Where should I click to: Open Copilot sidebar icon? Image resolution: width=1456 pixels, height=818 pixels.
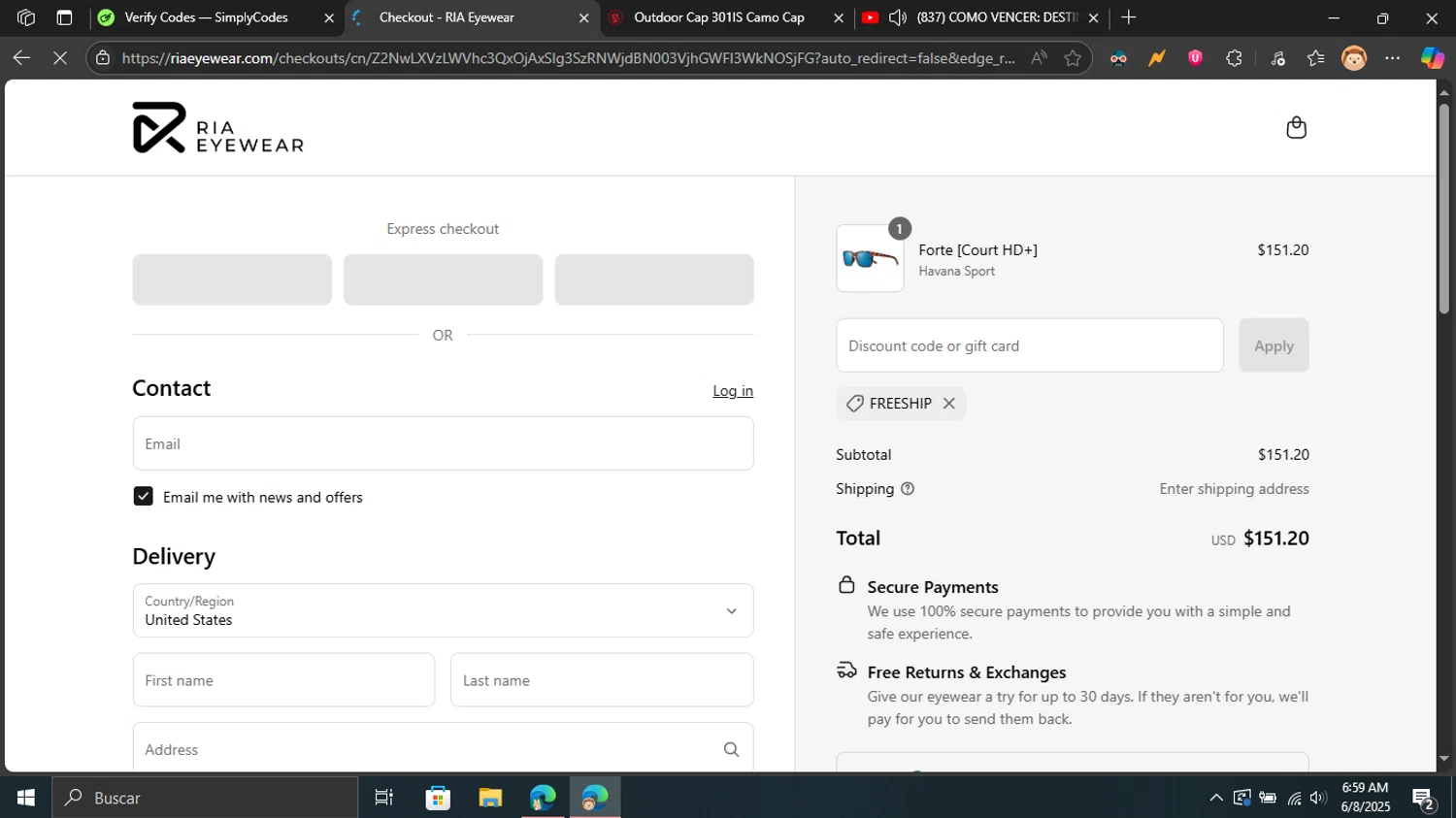click(1433, 58)
